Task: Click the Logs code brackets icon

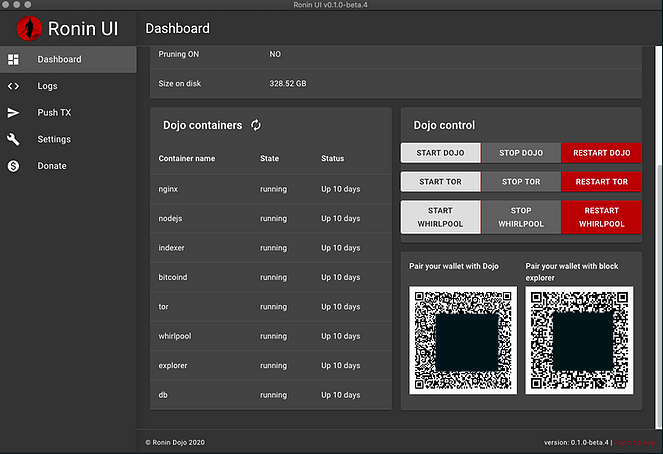Action: [x=13, y=86]
